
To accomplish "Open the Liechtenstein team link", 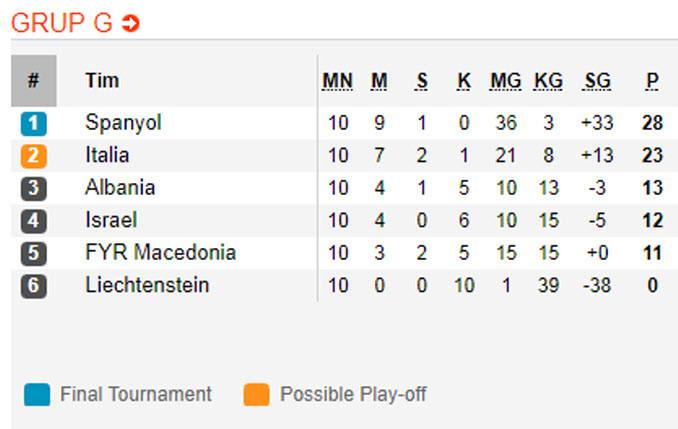I will tap(147, 285).
